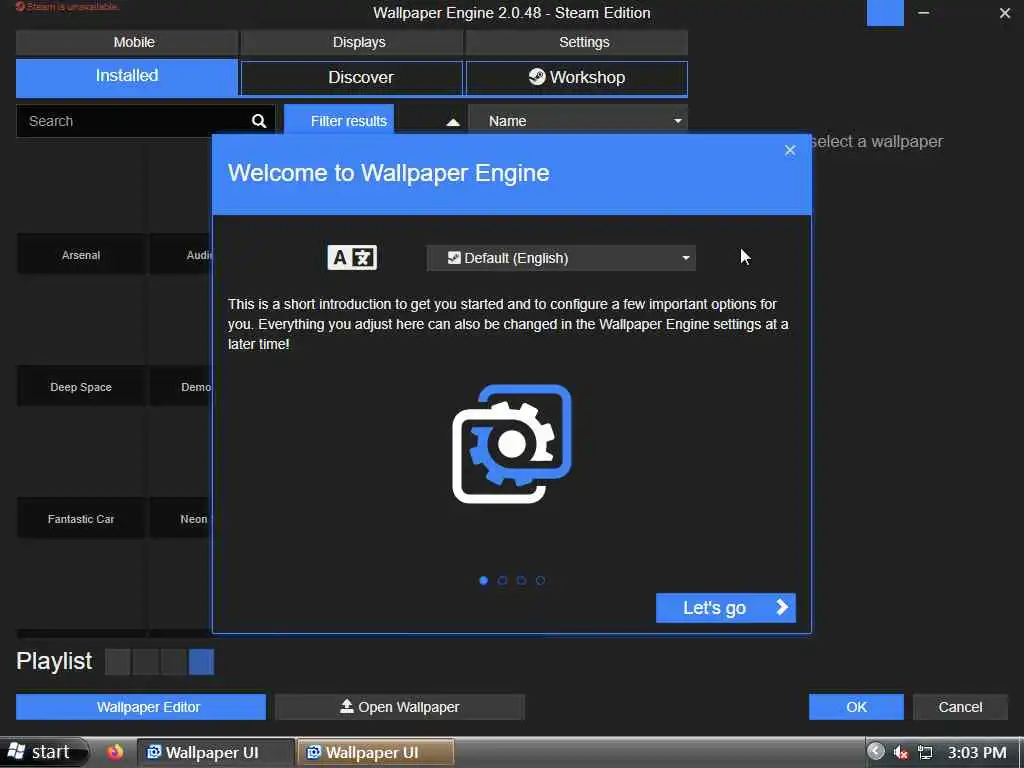The width and height of the screenshot is (1024, 768).
Task: Open the language dropdown Default (English)
Action: 561,258
